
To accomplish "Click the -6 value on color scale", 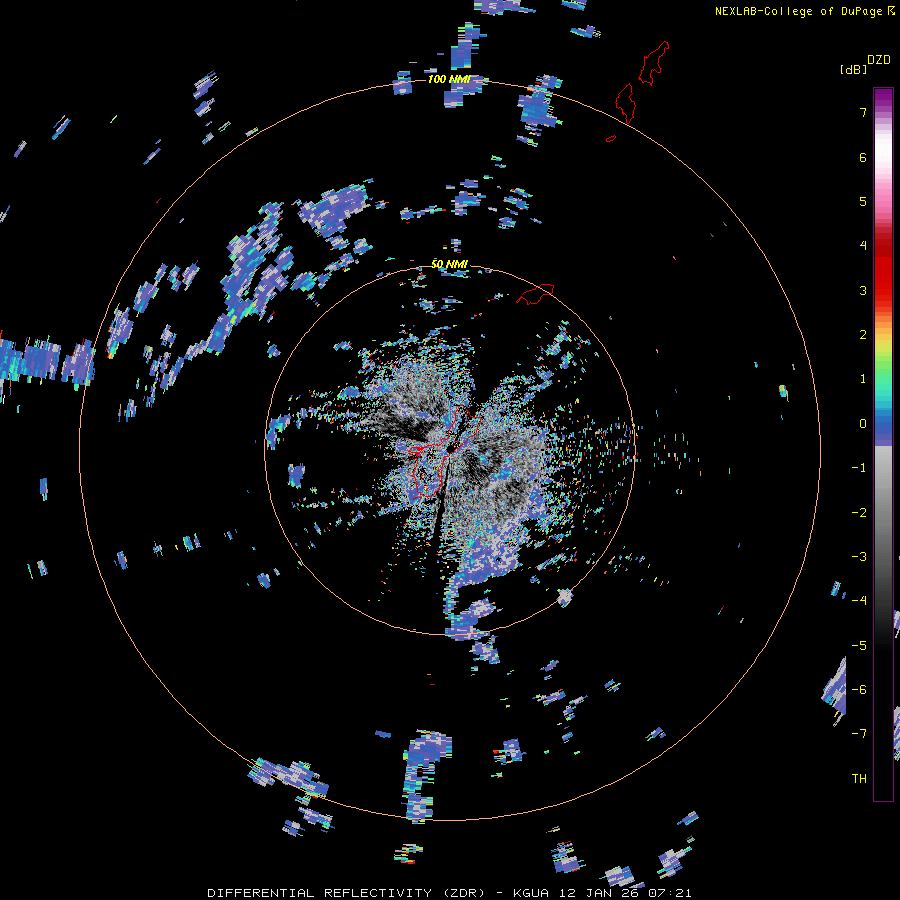I will click(859, 690).
